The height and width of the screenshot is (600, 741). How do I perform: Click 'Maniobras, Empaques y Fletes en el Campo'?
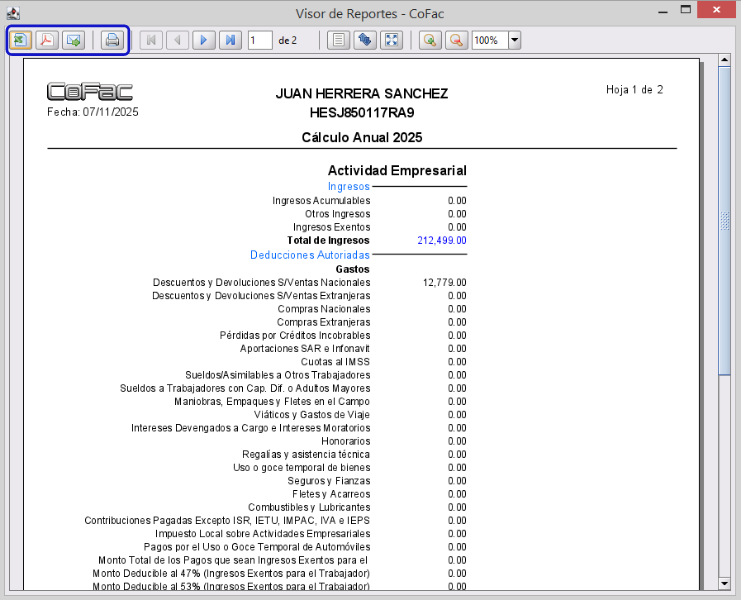[x=272, y=402]
